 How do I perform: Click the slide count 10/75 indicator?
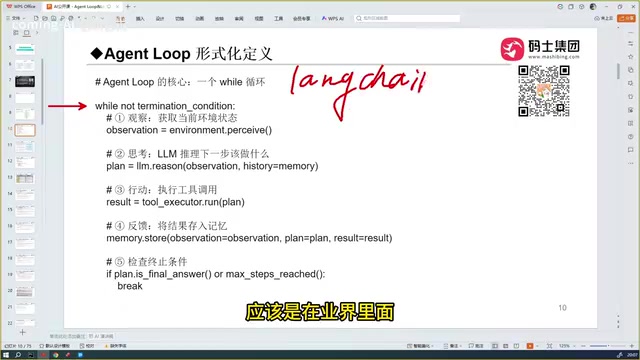click(18, 346)
